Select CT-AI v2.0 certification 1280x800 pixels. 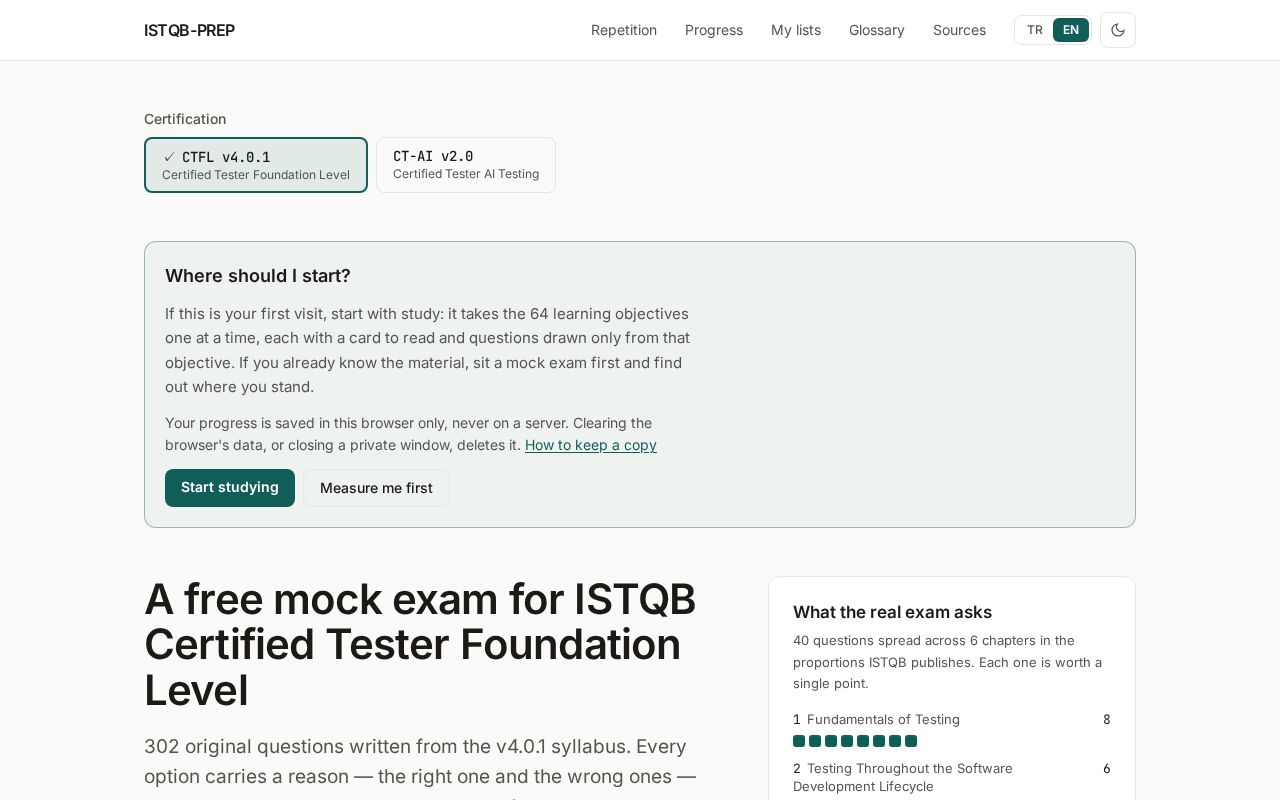466,165
